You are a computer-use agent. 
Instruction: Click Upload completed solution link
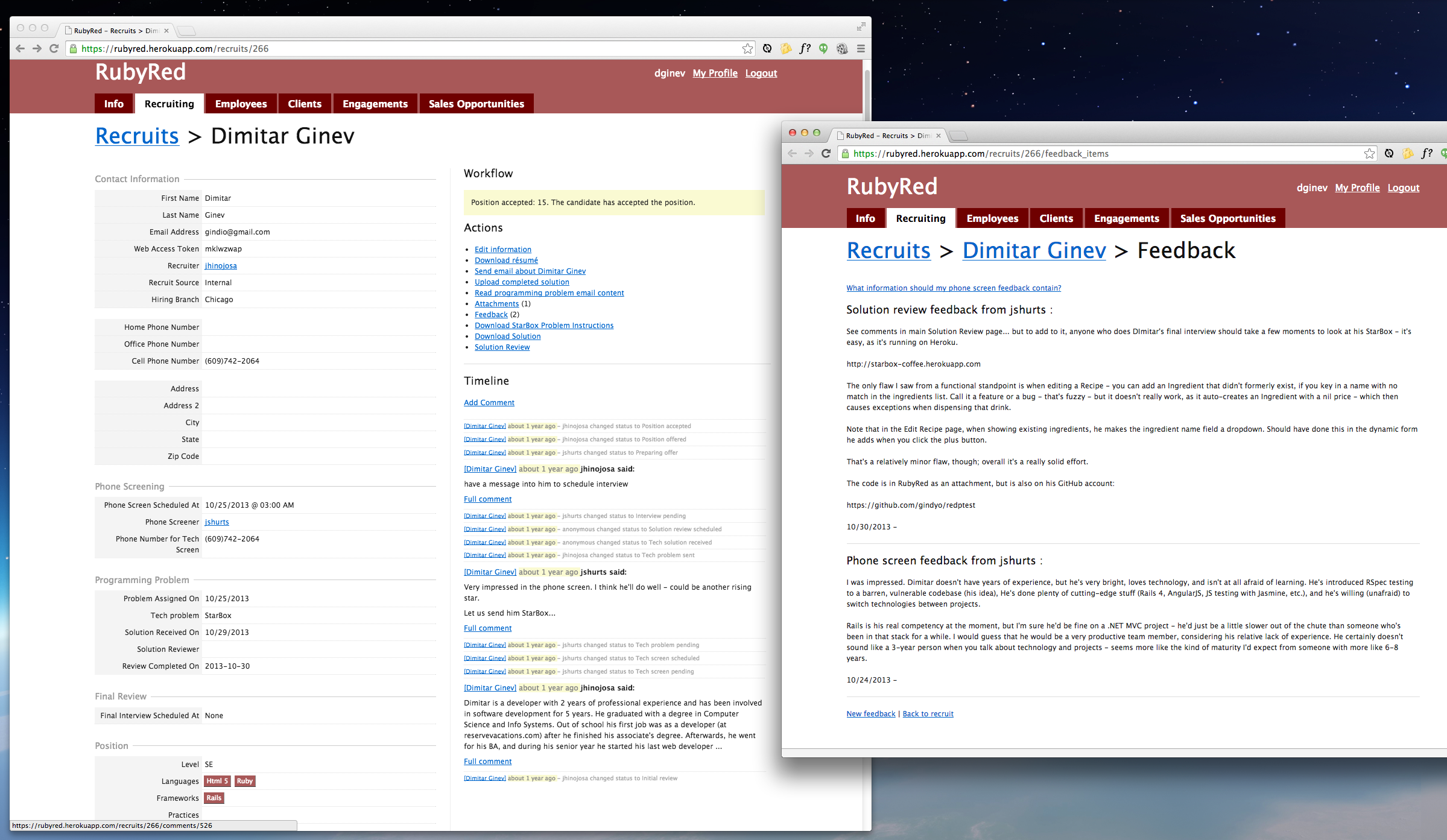click(x=522, y=282)
